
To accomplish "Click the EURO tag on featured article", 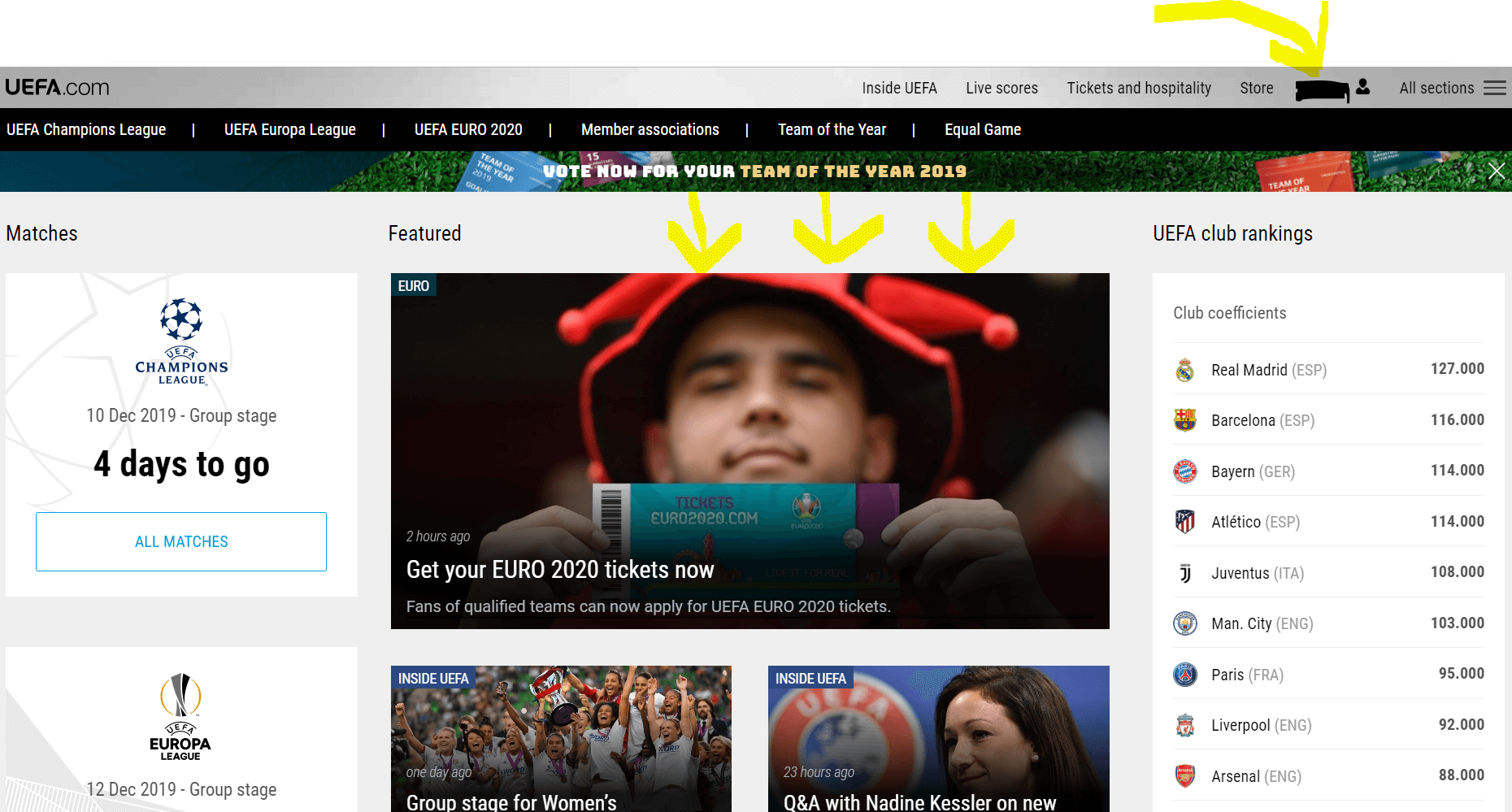I will tap(414, 285).
